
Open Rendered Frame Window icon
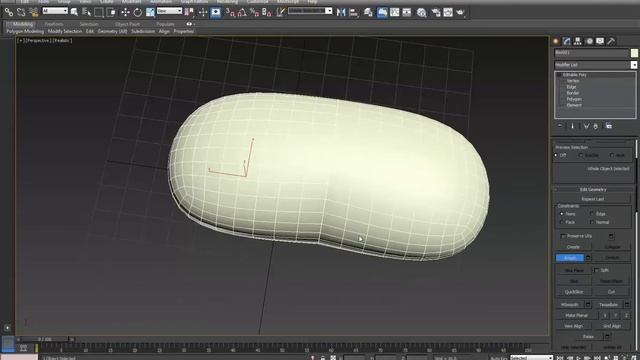pyautogui.click(x=448, y=13)
